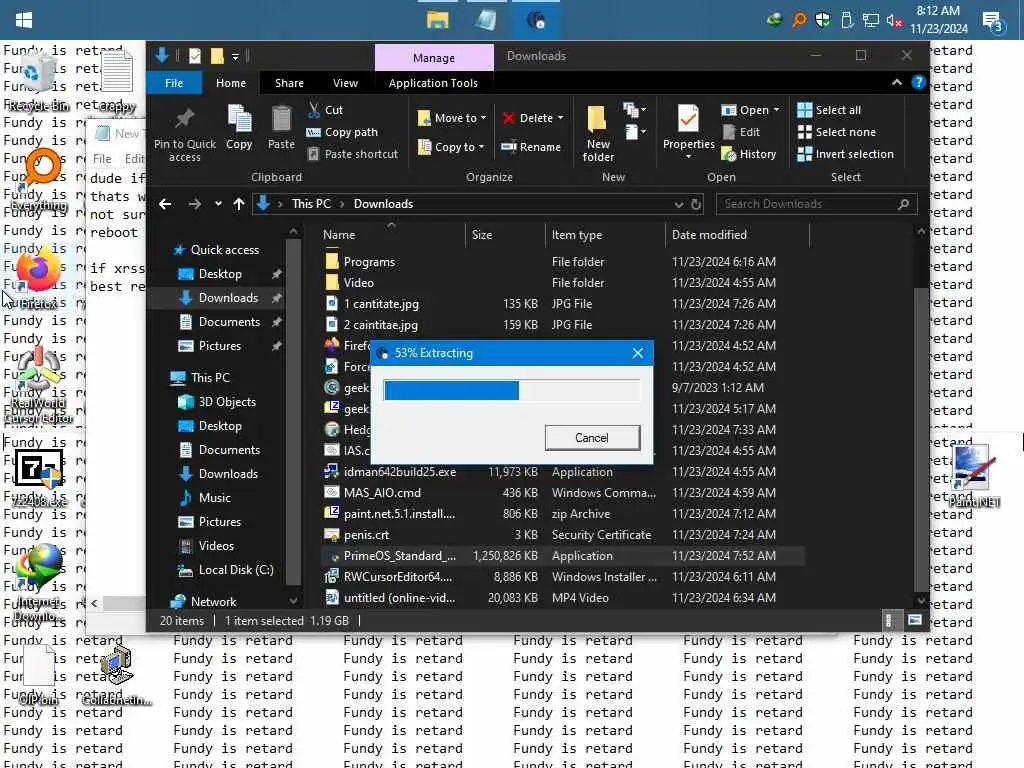Create a New folder

pyautogui.click(x=598, y=133)
